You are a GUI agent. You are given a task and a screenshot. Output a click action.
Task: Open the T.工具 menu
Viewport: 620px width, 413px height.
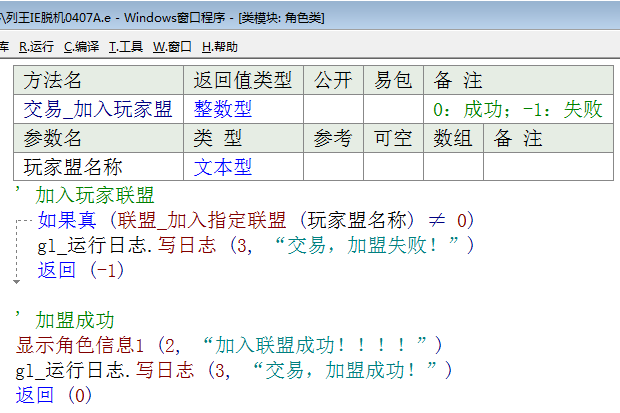click(x=126, y=46)
